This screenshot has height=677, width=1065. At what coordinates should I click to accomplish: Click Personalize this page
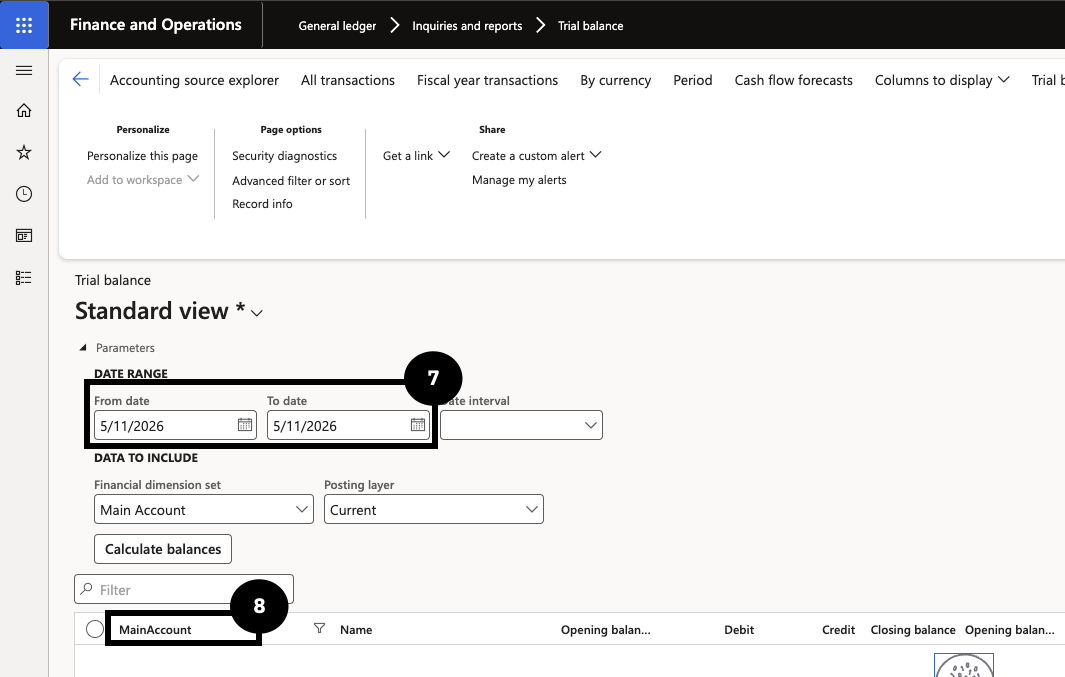point(143,155)
